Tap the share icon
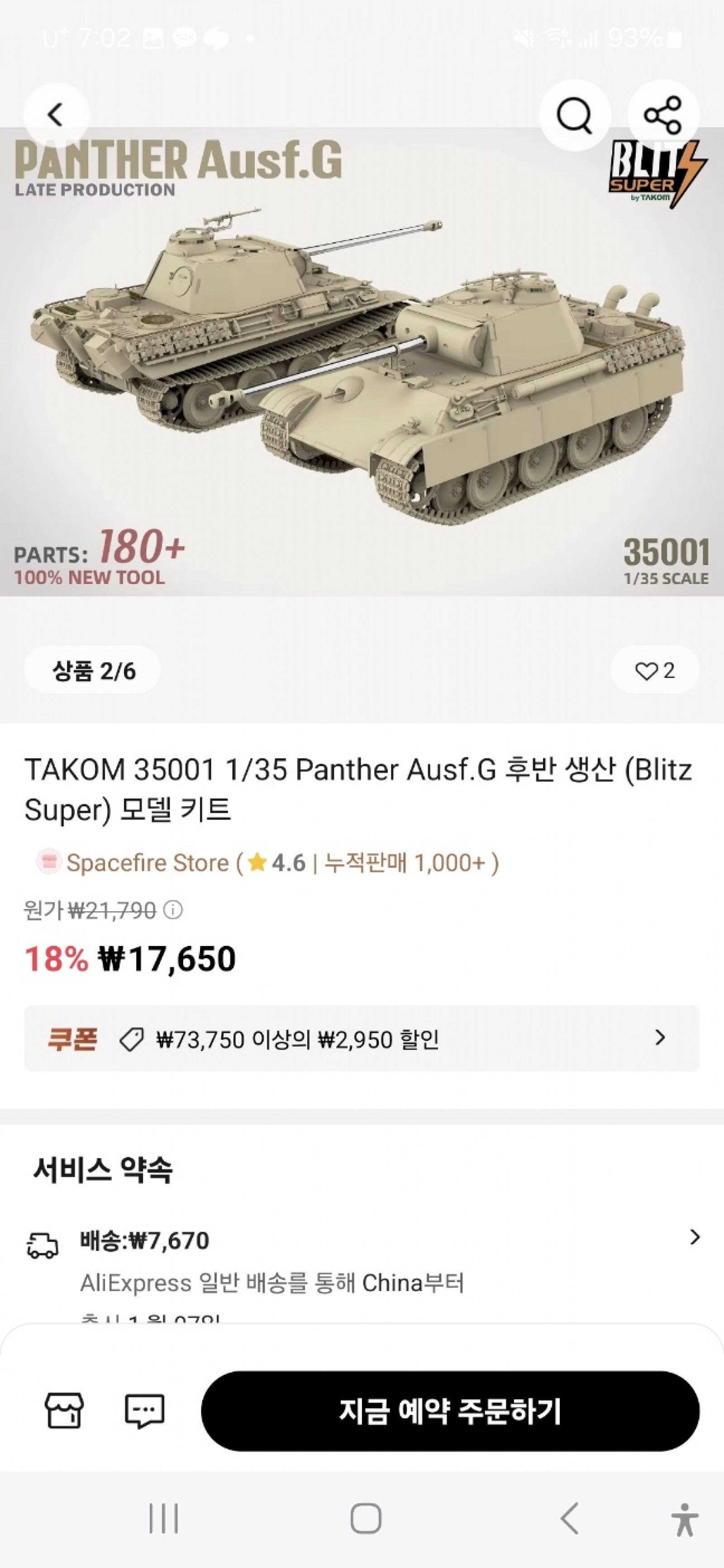The image size is (724, 1568). point(662,114)
